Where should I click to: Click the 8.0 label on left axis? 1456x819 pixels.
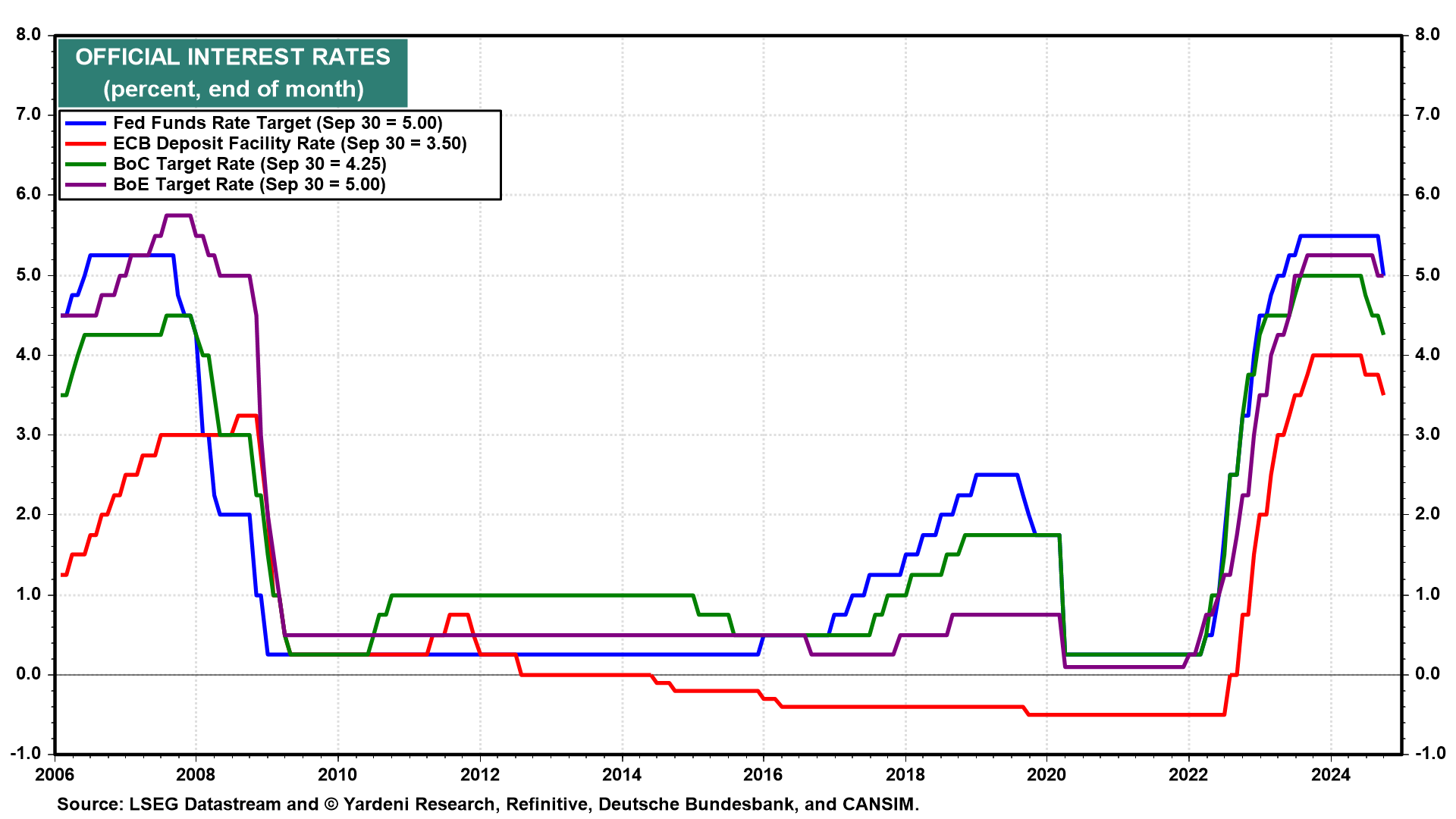coord(28,34)
